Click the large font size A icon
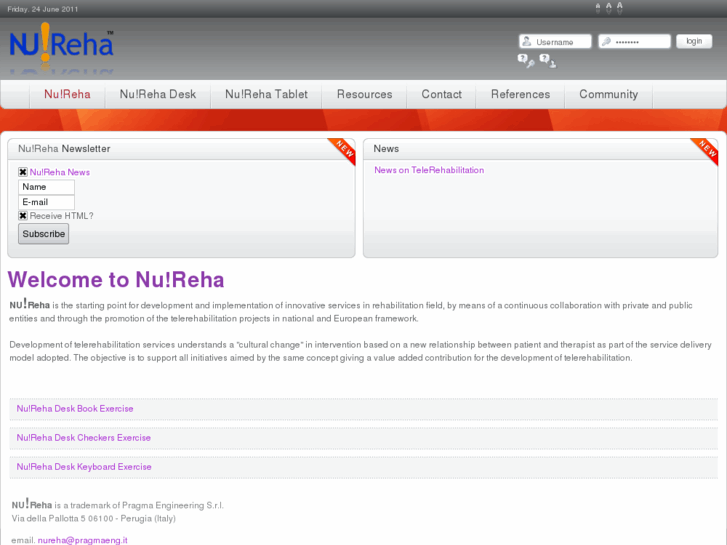Screen dimensions: 727x545 (619, 7)
